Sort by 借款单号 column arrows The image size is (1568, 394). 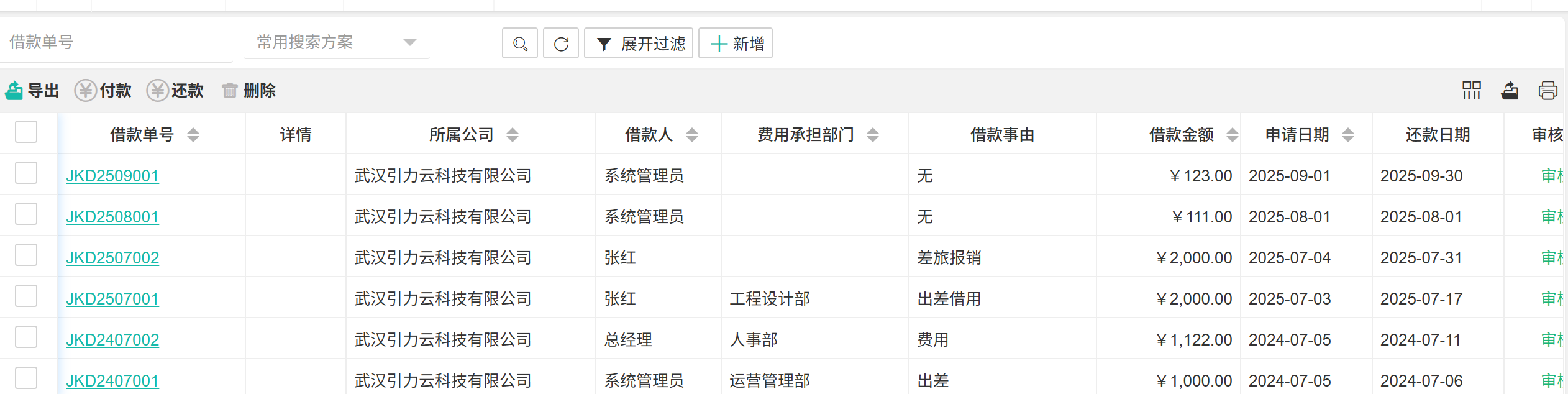pos(193,135)
